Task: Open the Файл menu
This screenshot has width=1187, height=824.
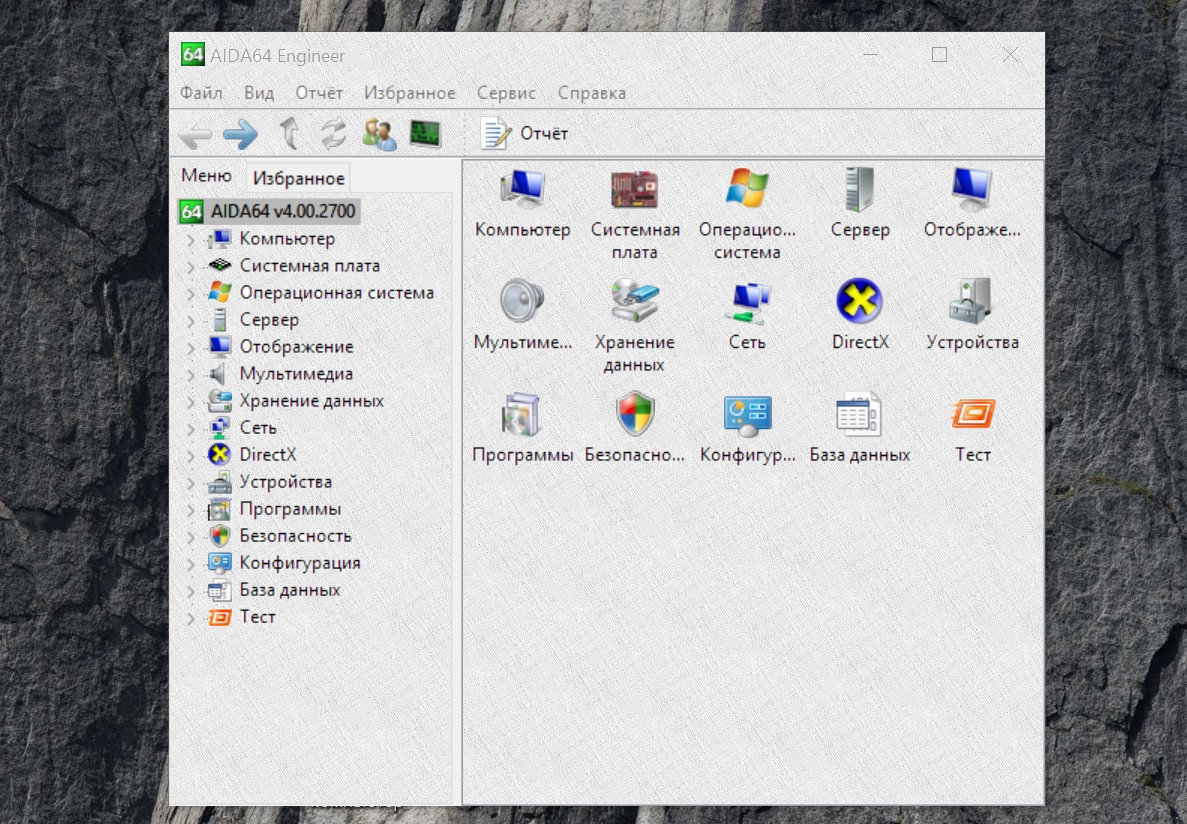Action: coord(201,92)
